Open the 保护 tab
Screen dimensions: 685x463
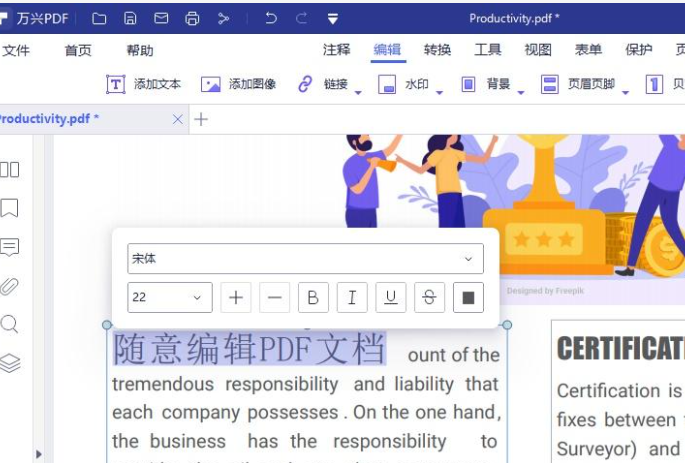(x=639, y=50)
